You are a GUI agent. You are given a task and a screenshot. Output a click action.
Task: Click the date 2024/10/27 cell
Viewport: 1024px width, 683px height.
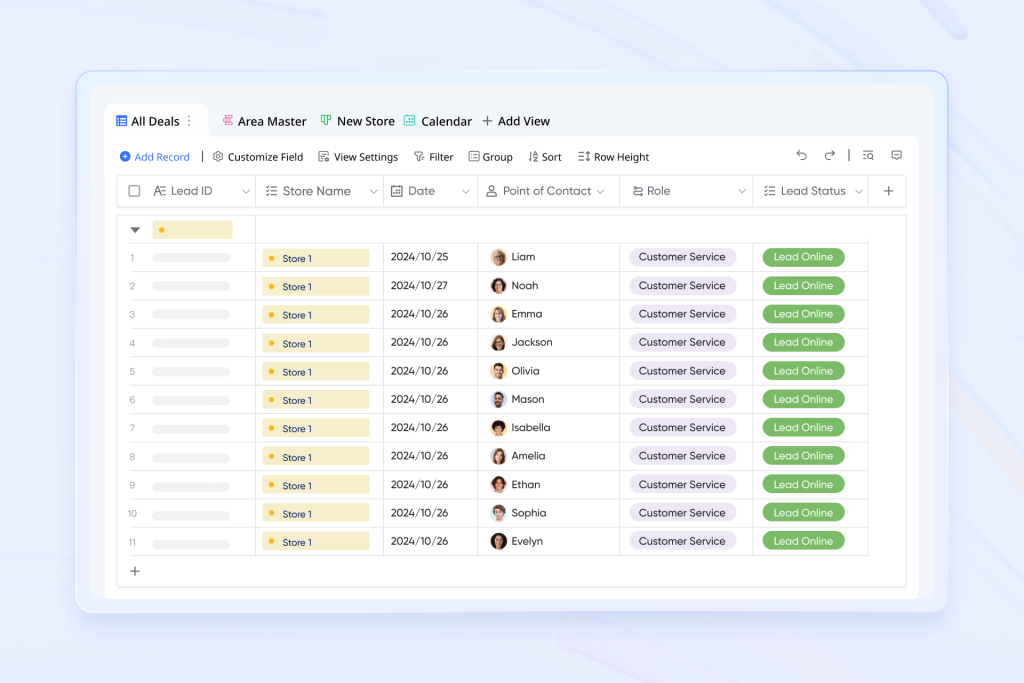tap(419, 286)
